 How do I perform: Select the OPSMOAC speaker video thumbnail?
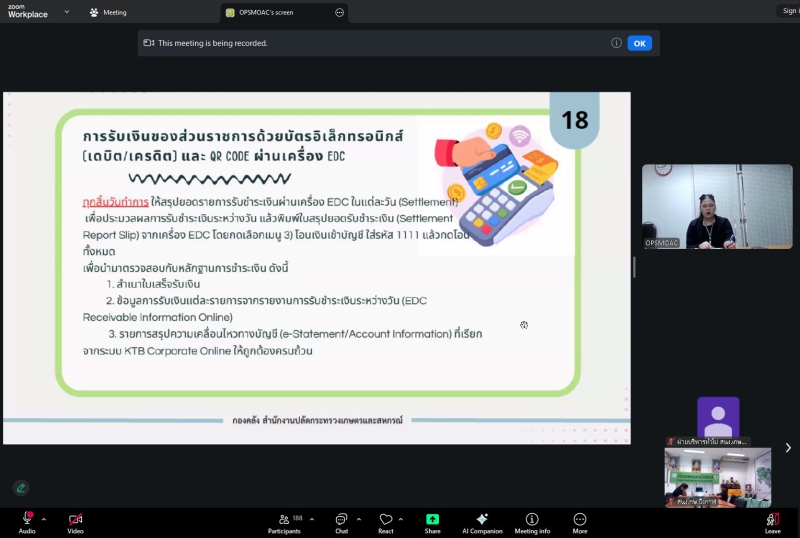[717, 206]
